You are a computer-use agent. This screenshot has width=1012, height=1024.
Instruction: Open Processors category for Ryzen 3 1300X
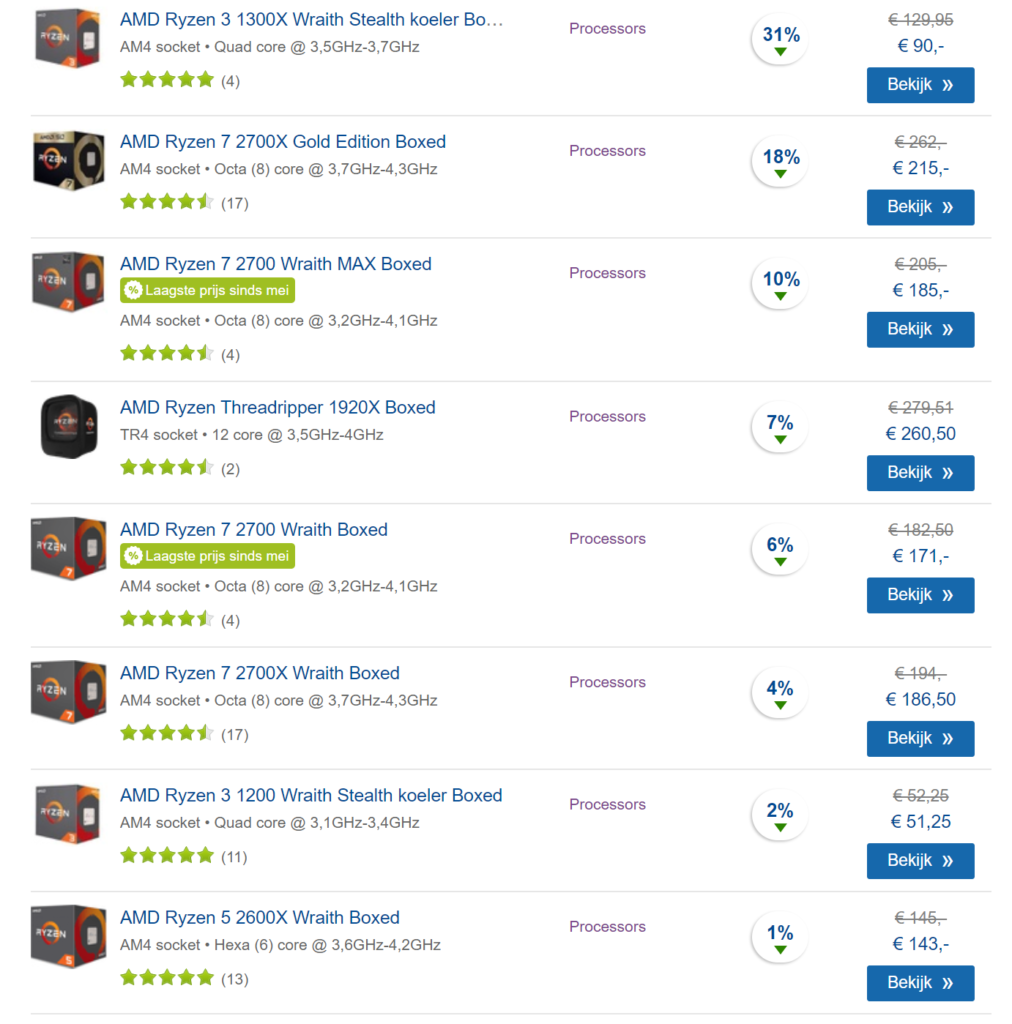(x=607, y=29)
